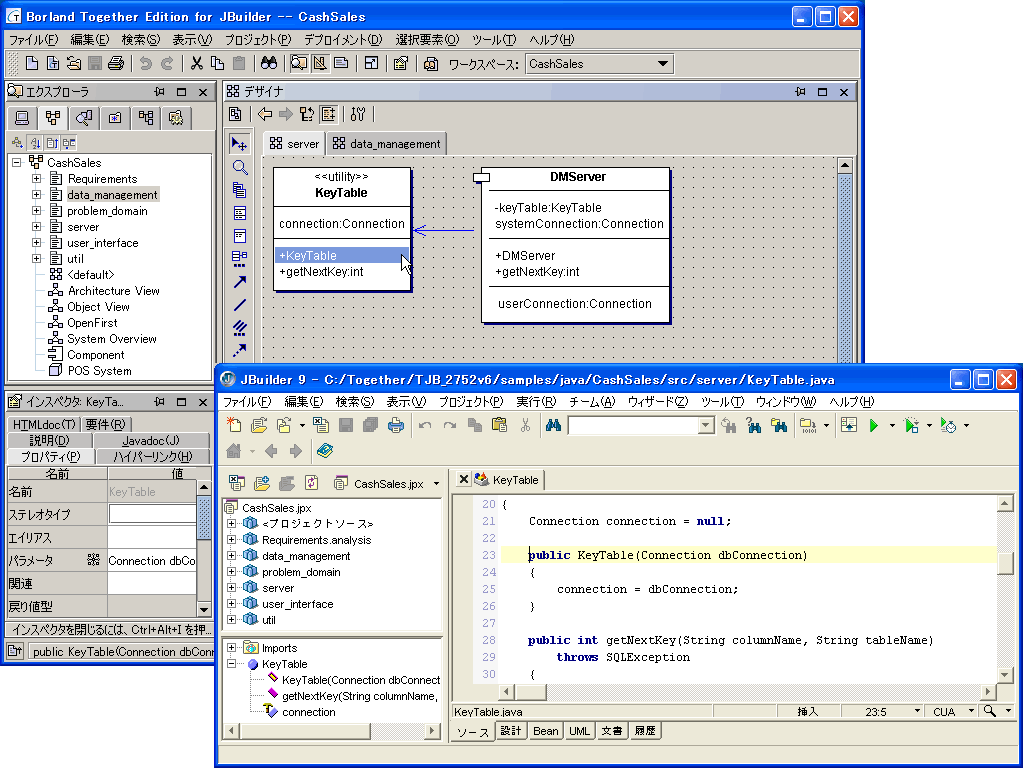
Task: Click the Designer canvas up scroll arrow
Action: coord(844,165)
